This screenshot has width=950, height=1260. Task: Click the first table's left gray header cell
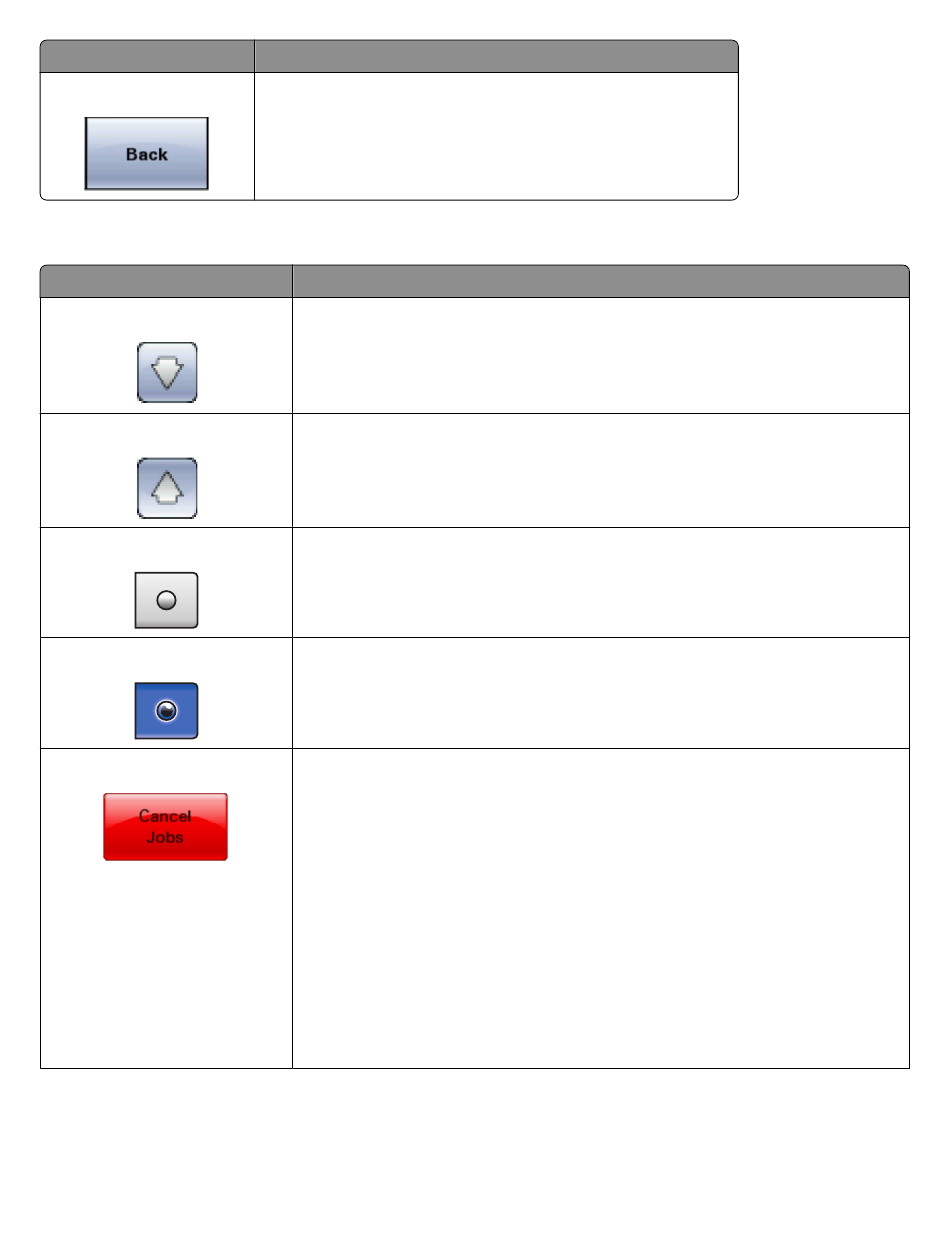tap(147, 56)
